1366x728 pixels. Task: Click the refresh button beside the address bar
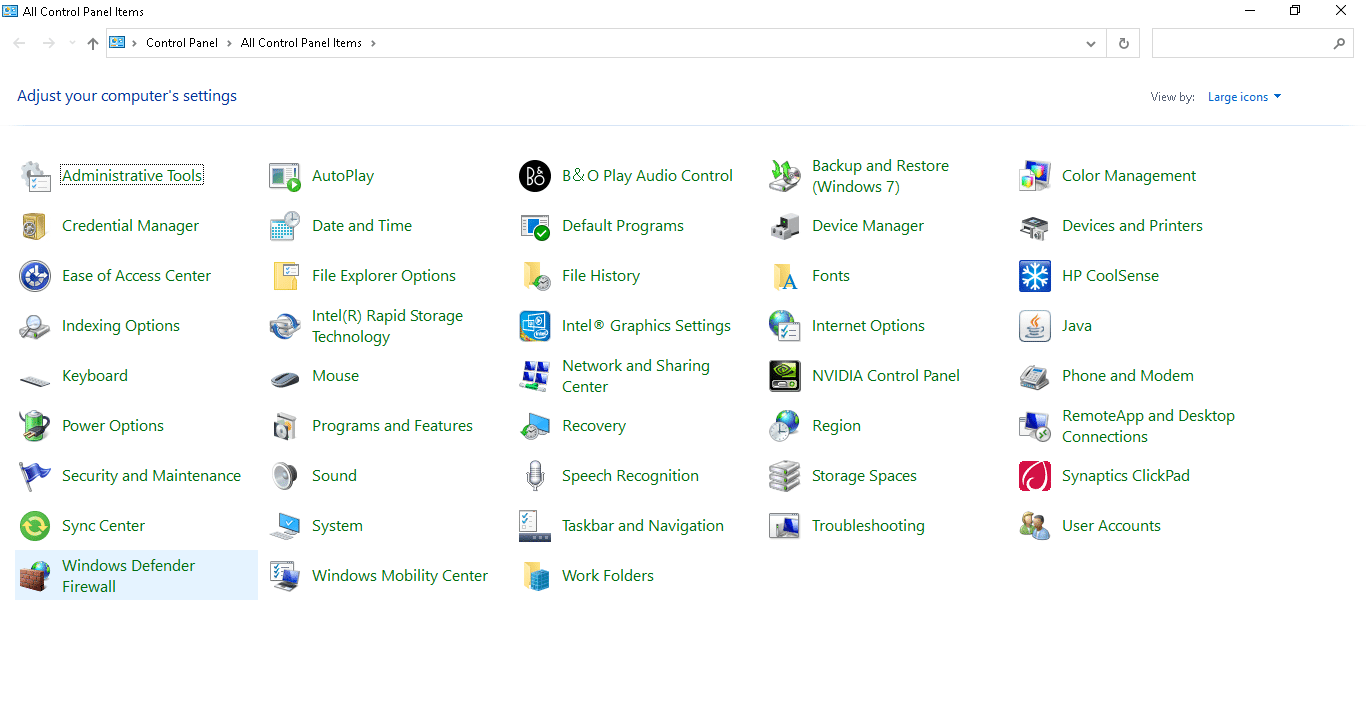[x=1123, y=44]
